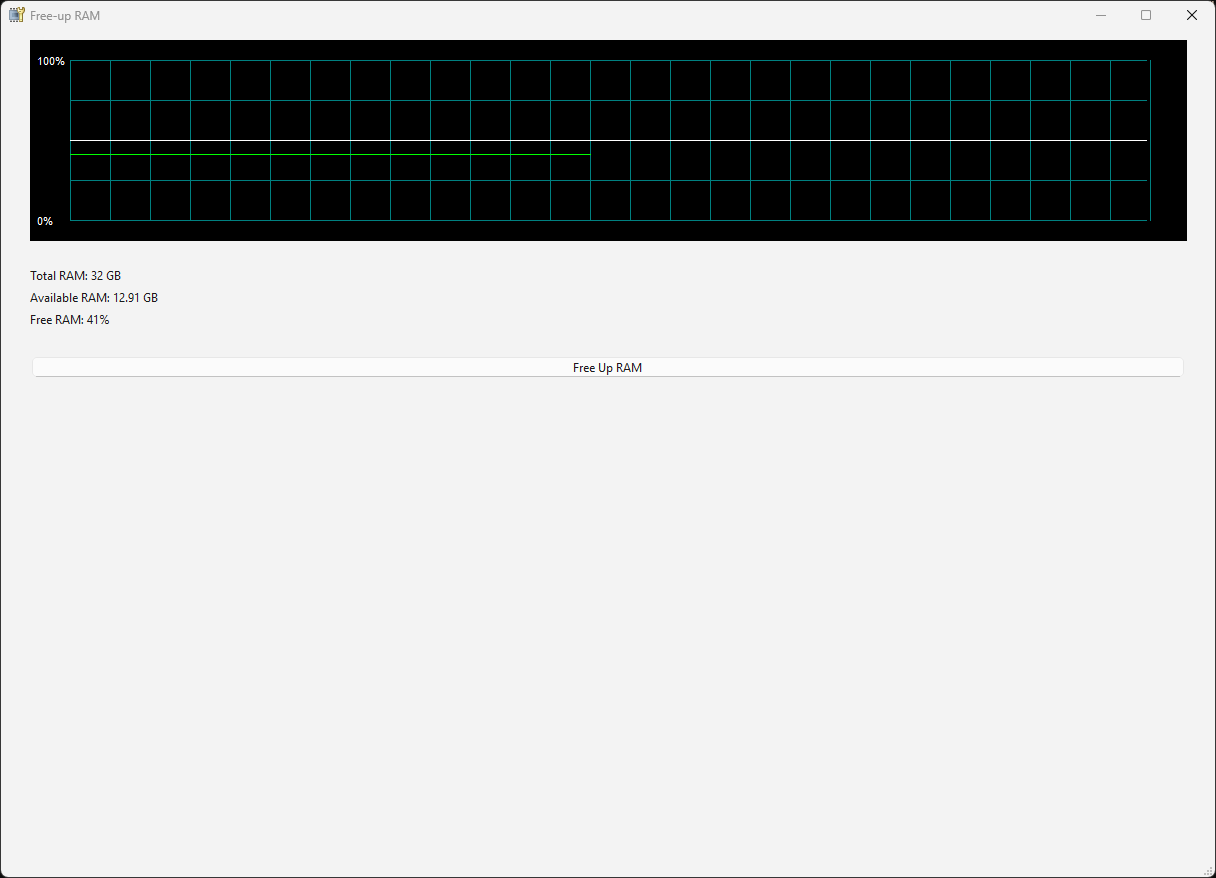Click the "Free RAM: 41%" label

69,320
